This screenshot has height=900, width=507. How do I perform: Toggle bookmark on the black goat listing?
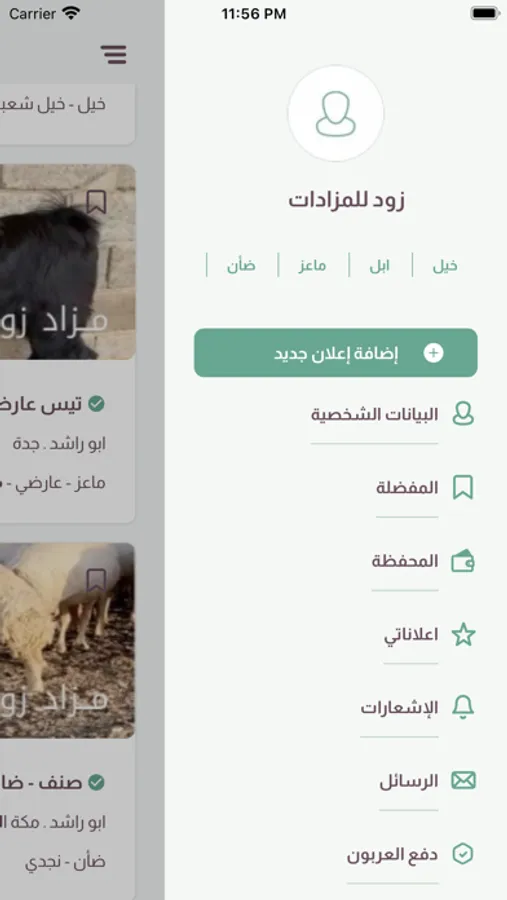(96, 202)
